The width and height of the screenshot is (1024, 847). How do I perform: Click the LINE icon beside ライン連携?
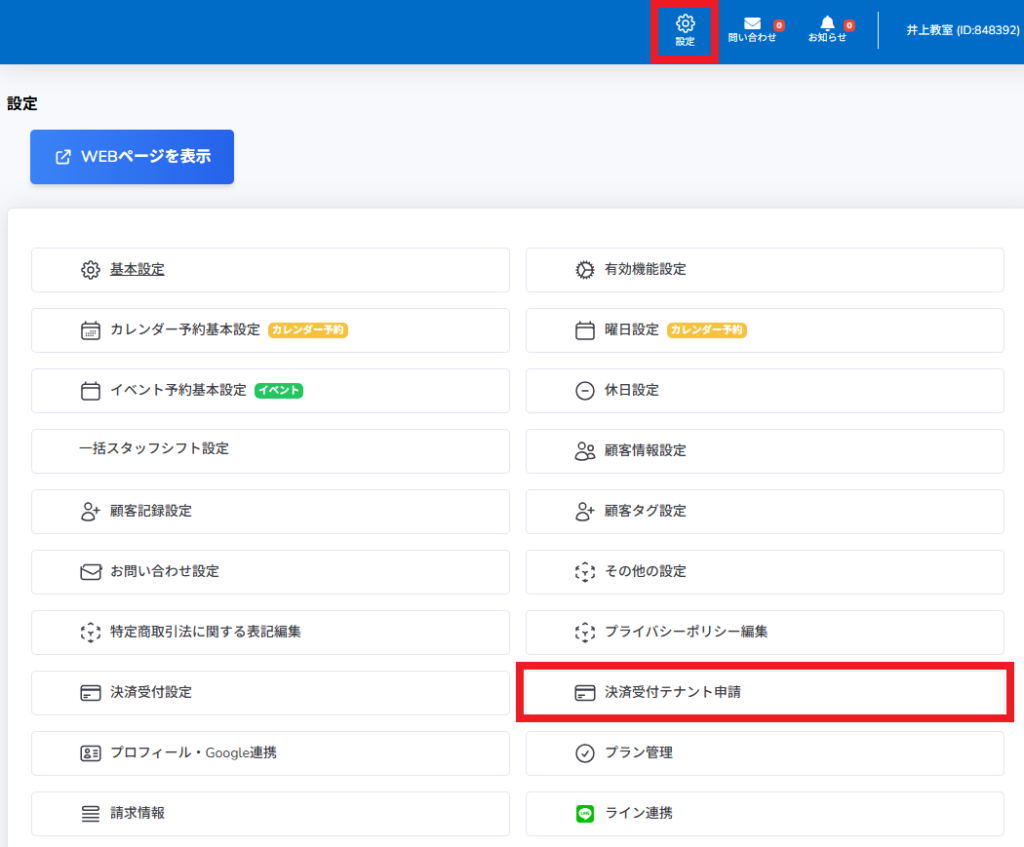point(585,814)
